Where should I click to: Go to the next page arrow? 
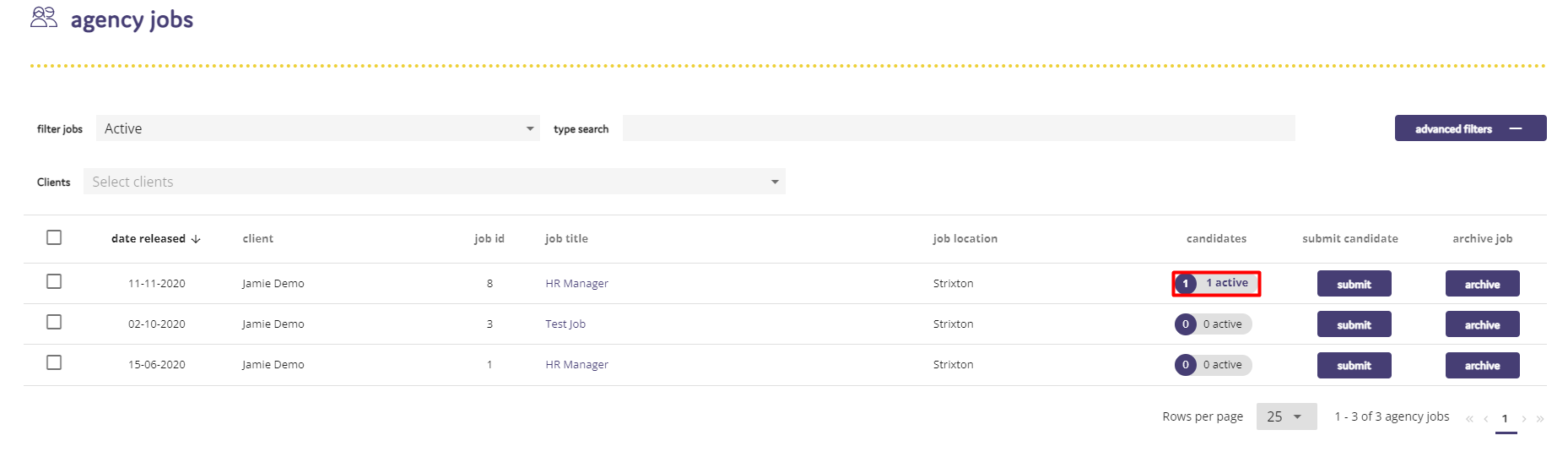coord(1523,418)
